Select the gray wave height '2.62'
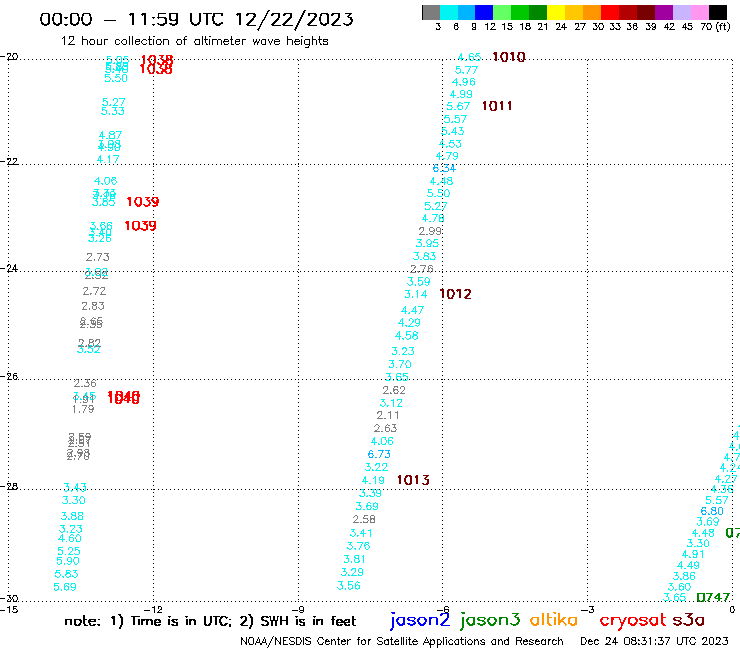 tap(394, 390)
